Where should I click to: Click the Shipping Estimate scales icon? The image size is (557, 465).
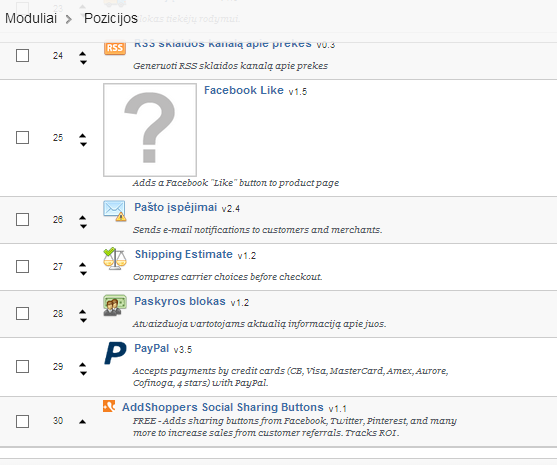(115, 258)
